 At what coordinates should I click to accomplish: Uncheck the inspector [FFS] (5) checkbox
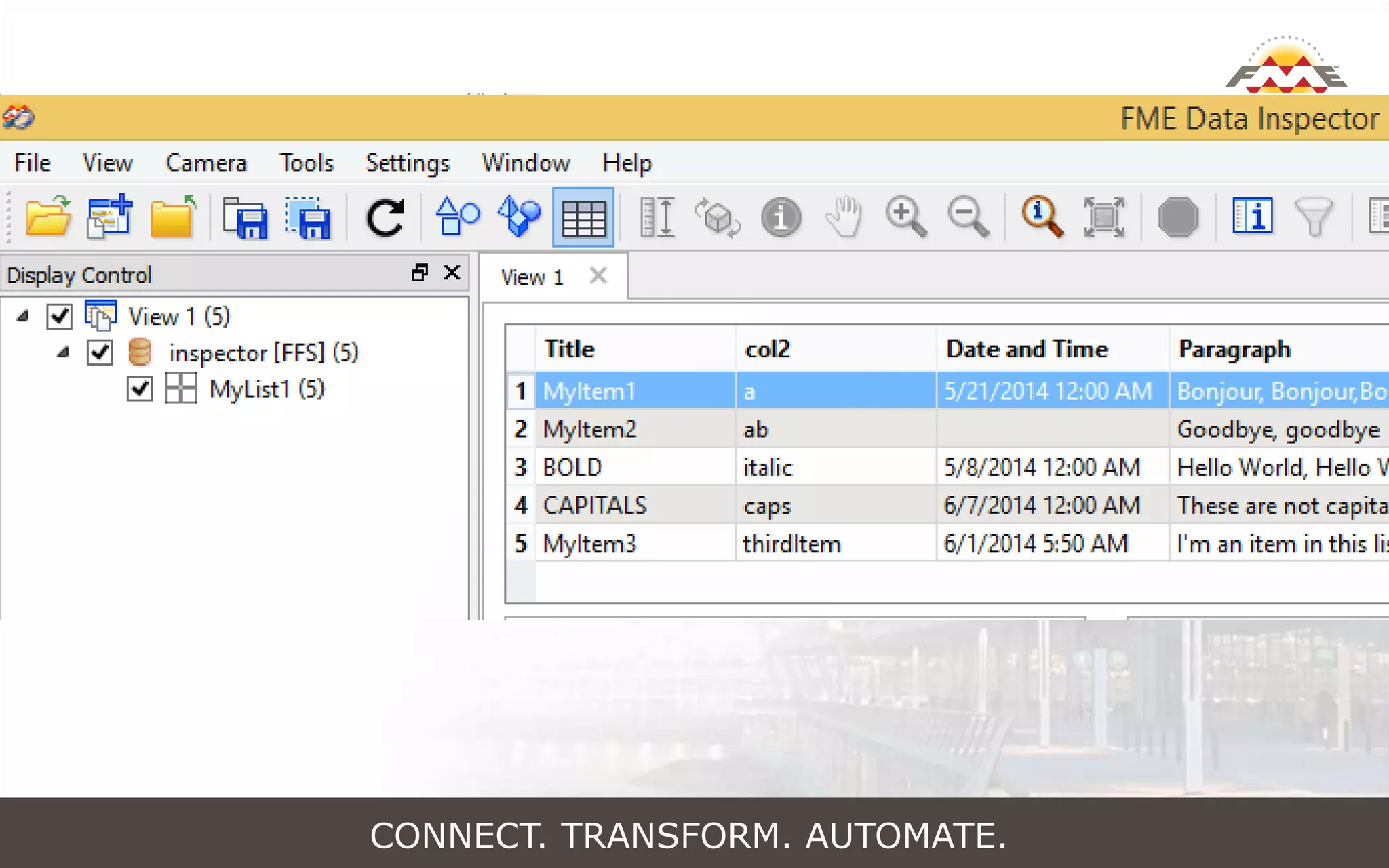[100, 353]
